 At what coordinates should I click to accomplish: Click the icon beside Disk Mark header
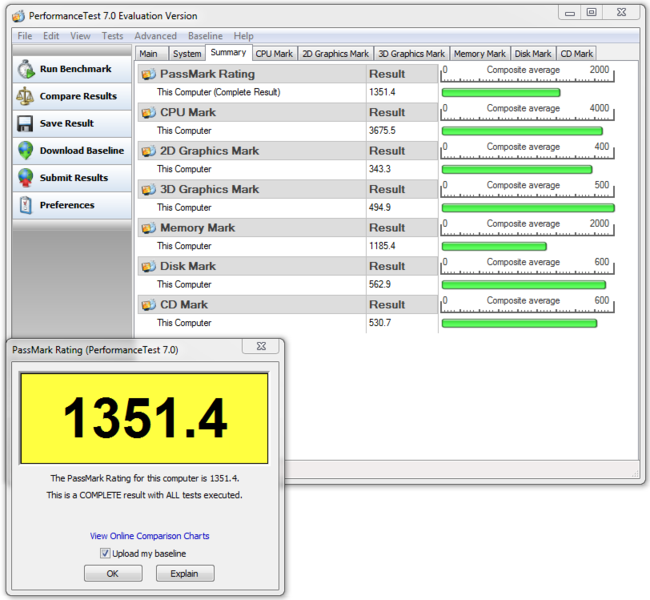coord(148,266)
